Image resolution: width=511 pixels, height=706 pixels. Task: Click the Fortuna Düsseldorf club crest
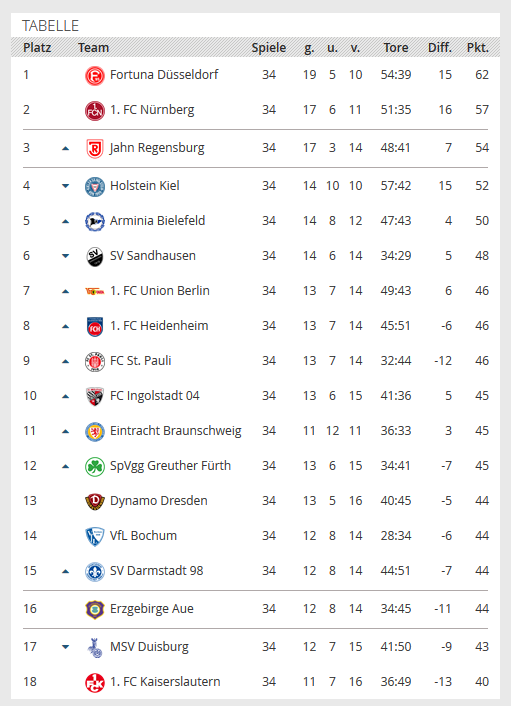click(x=95, y=75)
